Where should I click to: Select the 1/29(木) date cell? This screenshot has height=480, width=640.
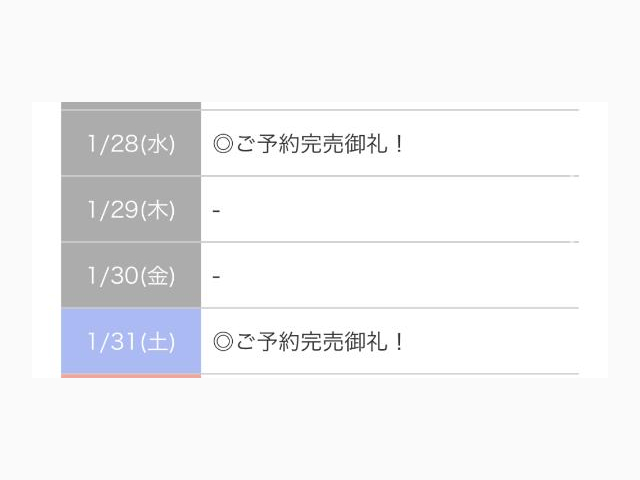click(131, 210)
